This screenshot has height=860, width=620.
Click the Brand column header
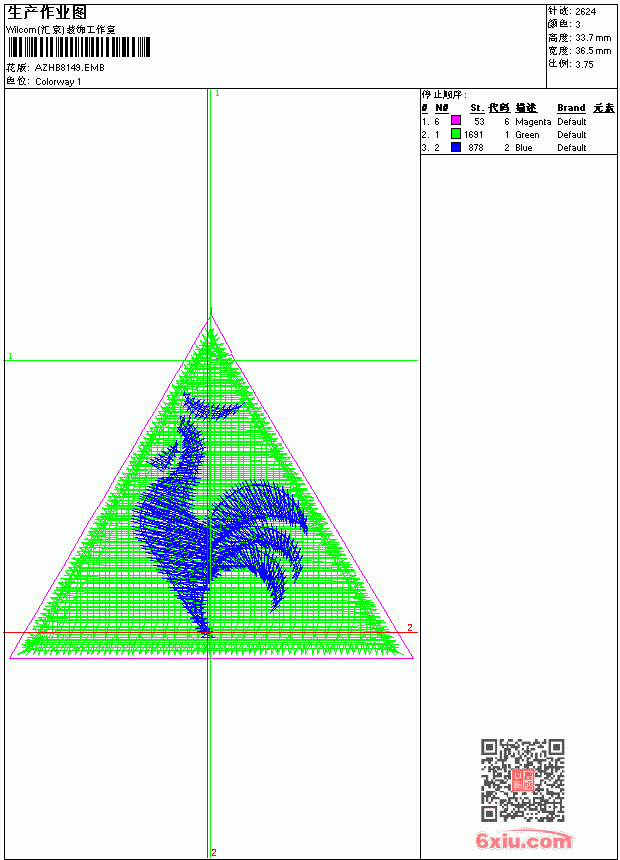571,108
